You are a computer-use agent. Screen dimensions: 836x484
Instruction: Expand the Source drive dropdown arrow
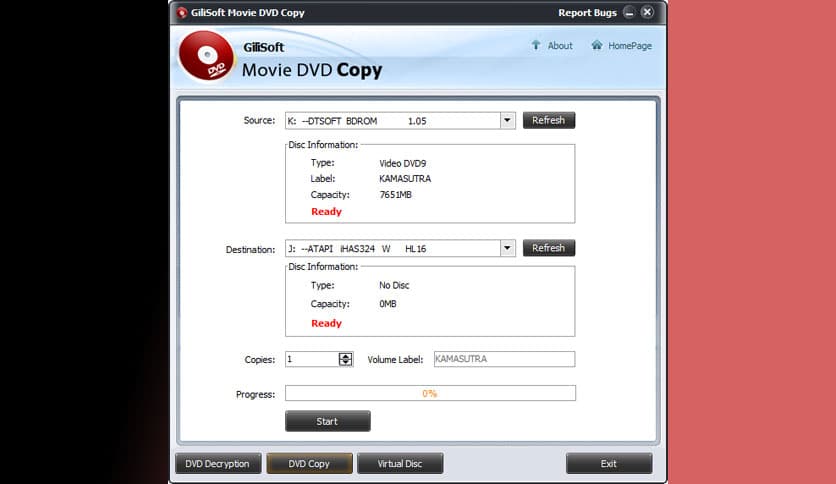click(x=507, y=120)
